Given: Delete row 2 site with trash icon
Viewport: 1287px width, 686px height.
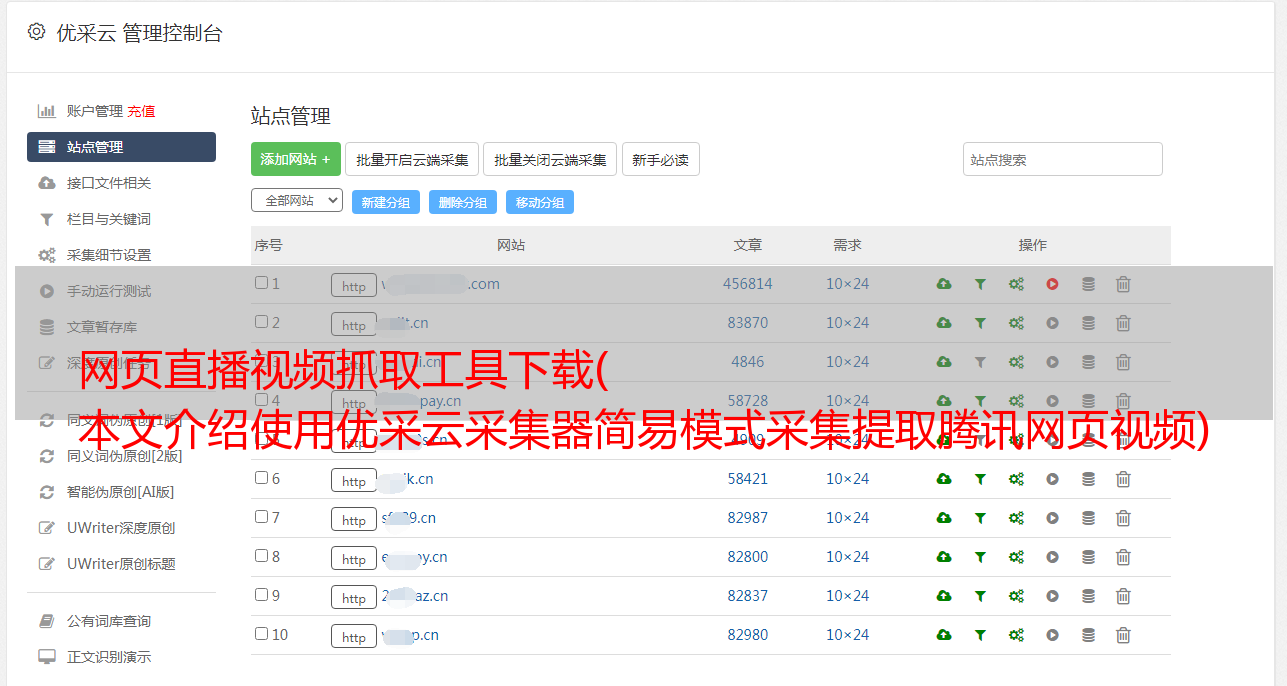Looking at the screenshot, I should (1123, 323).
